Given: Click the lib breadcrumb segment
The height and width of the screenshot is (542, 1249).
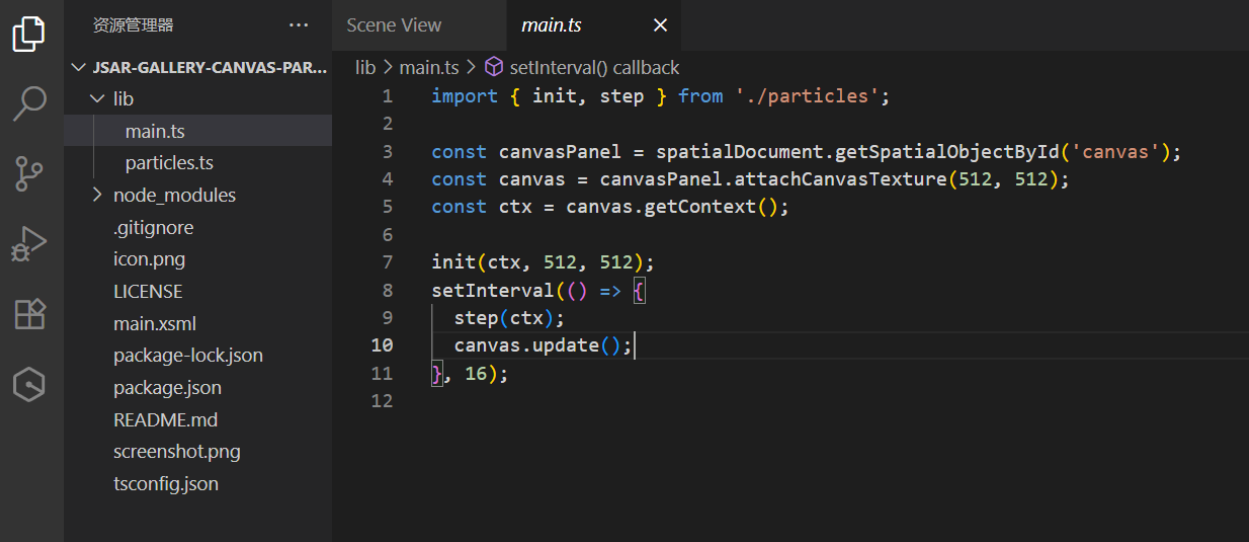Looking at the screenshot, I should [x=365, y=67].
